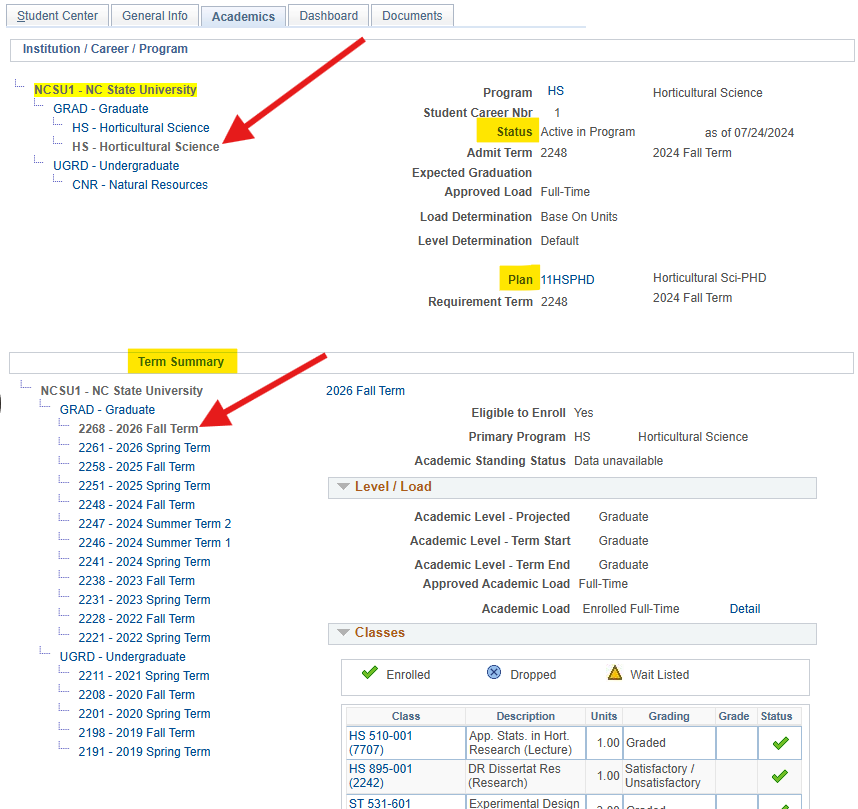Switch to the General Info tab
The image size is (858, 809).
pyautogui.click(x=155, y=16)
